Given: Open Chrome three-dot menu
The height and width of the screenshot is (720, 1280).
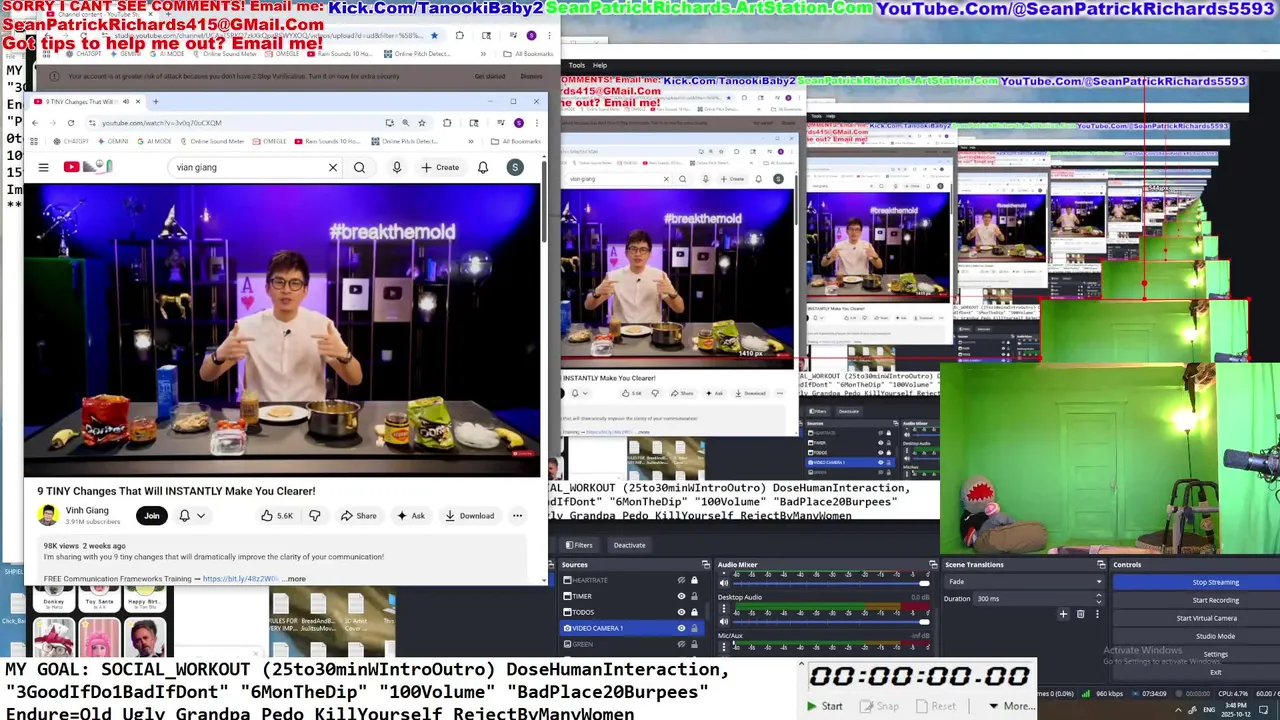Looking at the screenshot, I should click(x=535, y=123).
